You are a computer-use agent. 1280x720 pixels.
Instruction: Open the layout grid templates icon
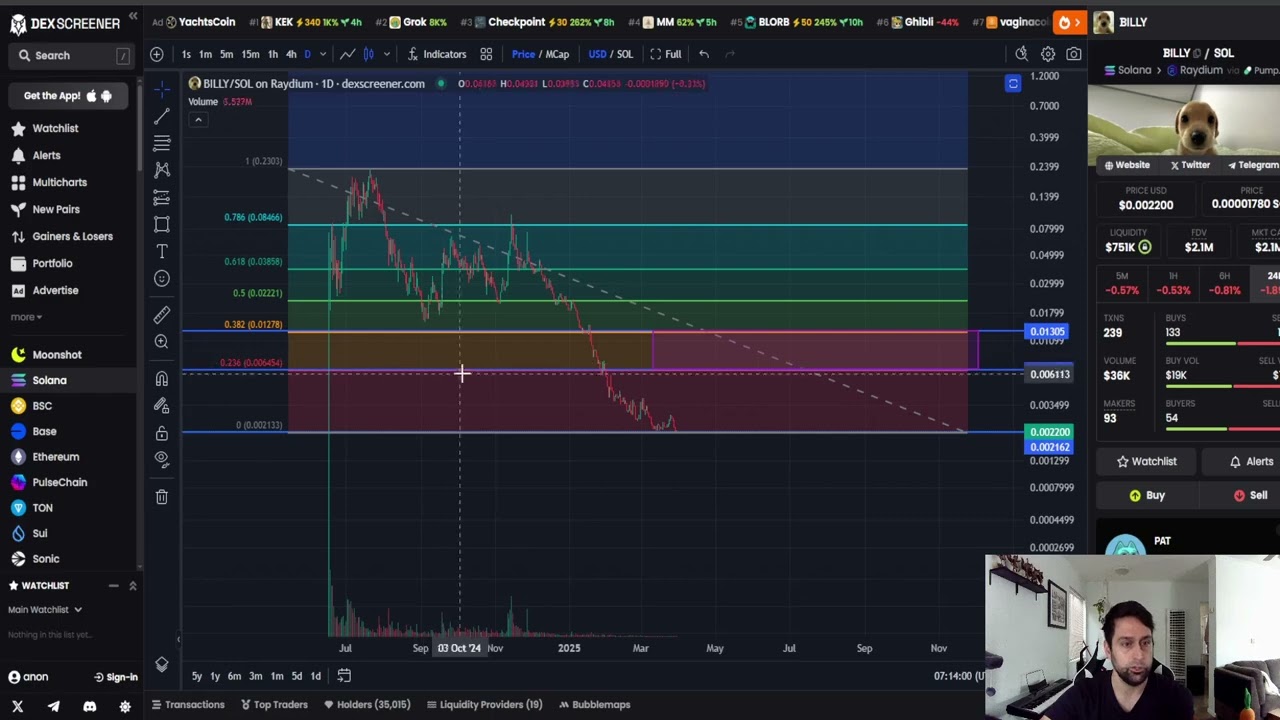pyautogui.click(x=486, y=54)
